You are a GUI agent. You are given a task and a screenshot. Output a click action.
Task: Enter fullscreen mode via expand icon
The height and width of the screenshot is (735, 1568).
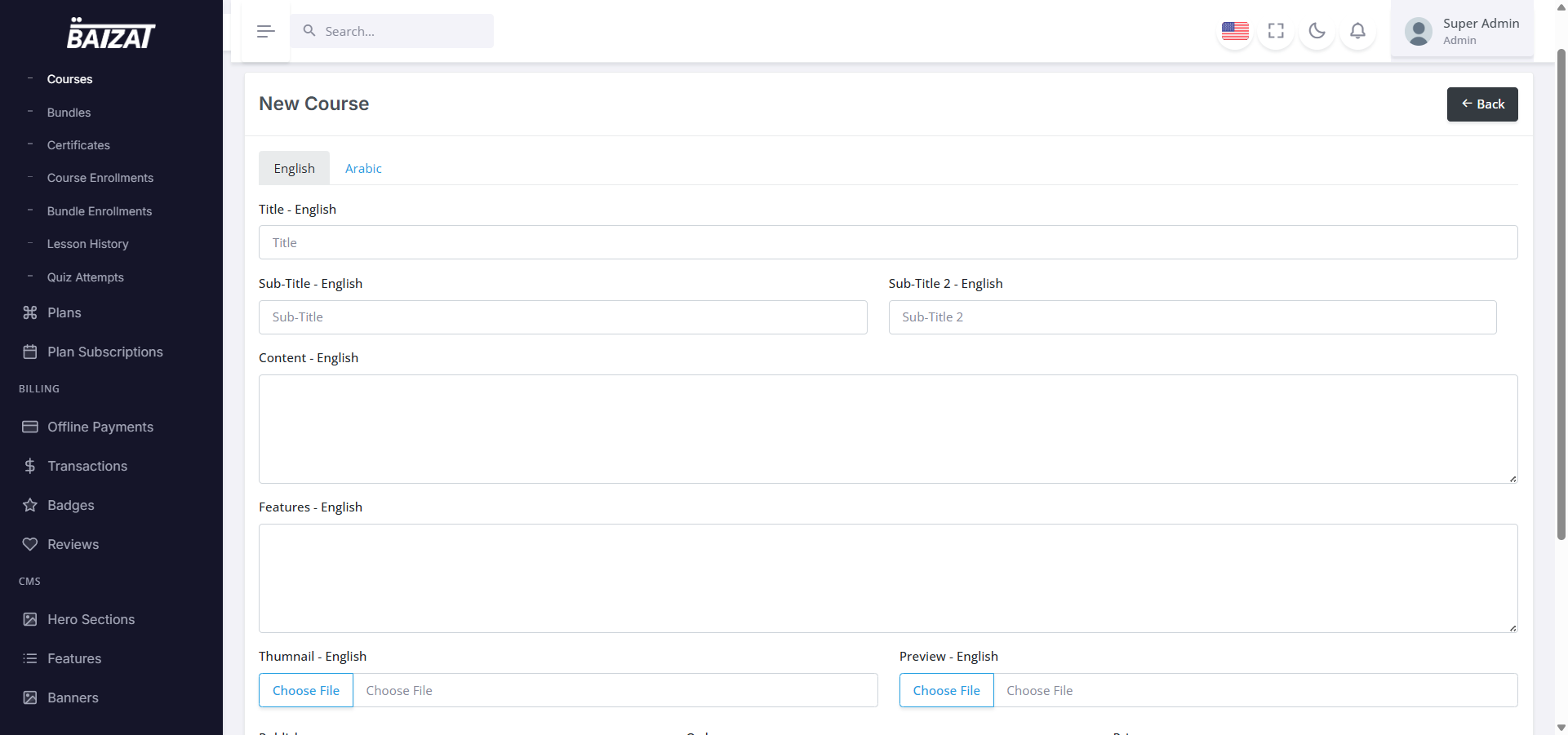point(1276,31)
